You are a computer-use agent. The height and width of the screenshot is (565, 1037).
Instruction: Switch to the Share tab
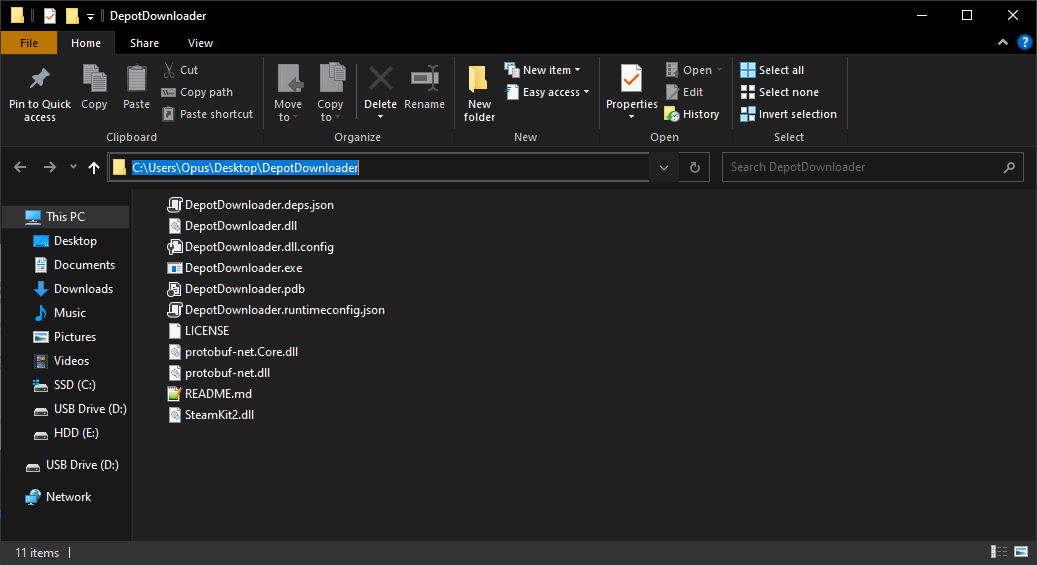tap(144, 43)
